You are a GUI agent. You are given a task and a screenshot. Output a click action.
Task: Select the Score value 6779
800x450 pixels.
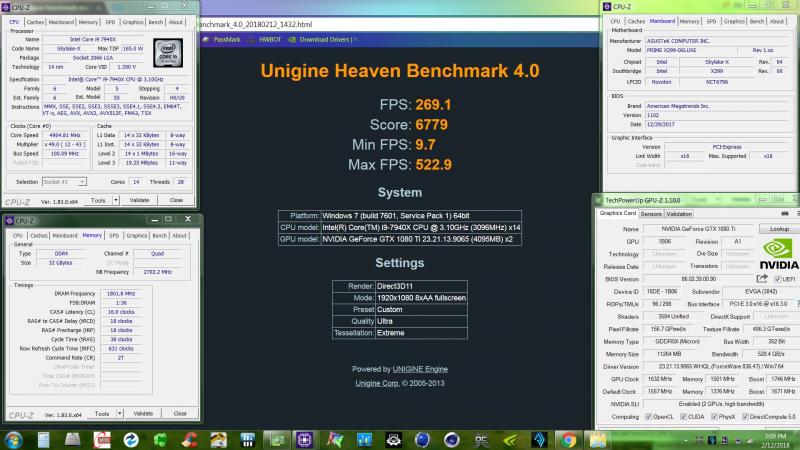pos(431,124)
